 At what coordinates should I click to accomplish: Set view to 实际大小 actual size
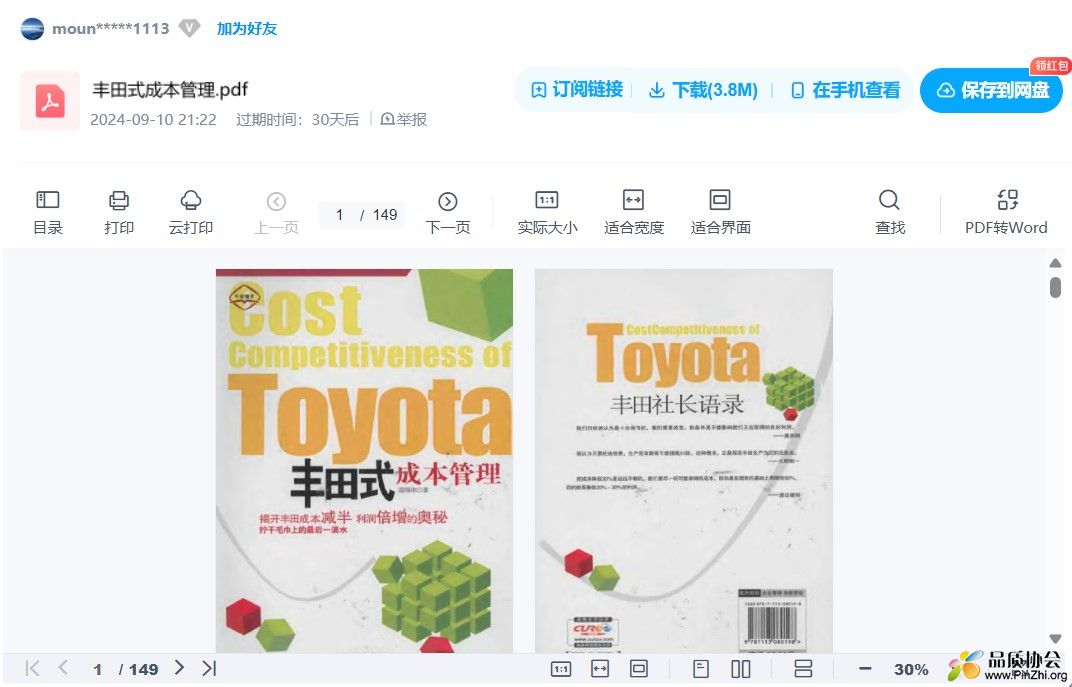547,213
